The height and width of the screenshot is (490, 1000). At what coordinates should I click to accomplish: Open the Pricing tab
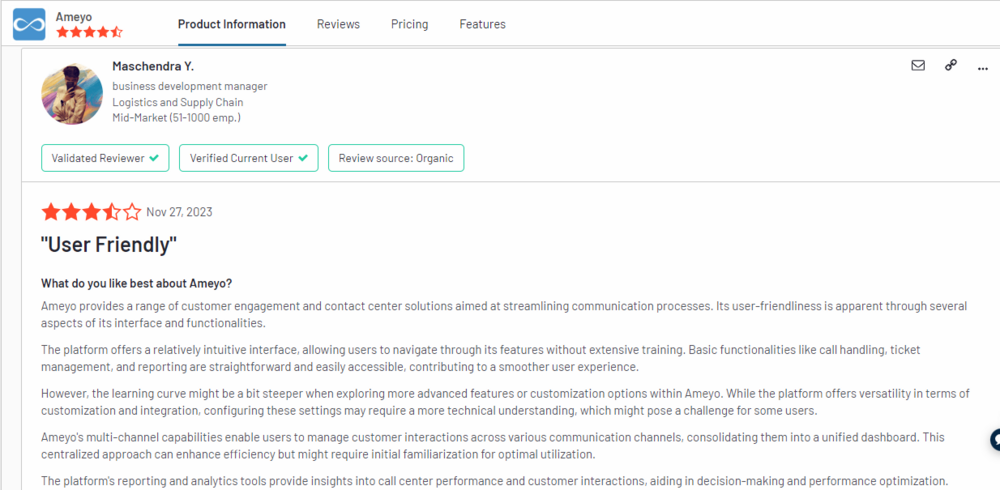tap(409, 24)
